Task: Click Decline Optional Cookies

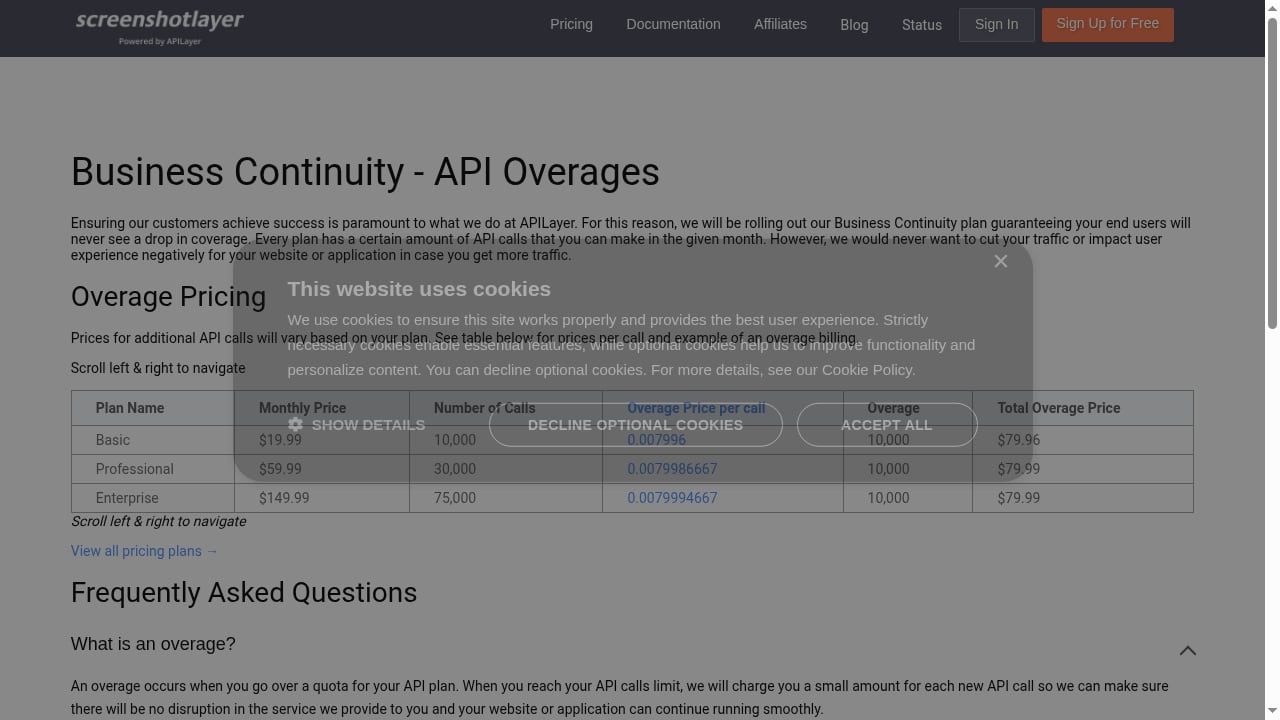Action: coord(635,425)
